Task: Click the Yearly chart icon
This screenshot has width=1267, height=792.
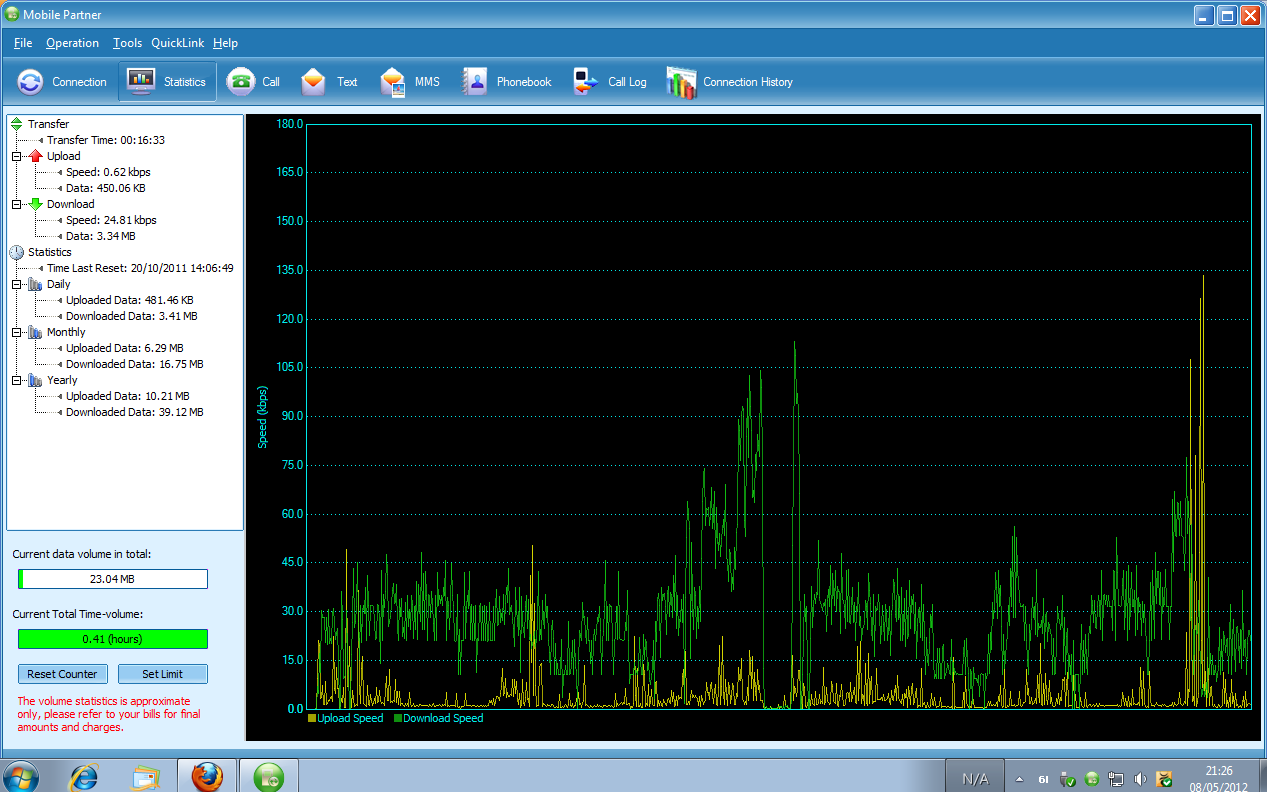Action: click(x=36, y=380)
